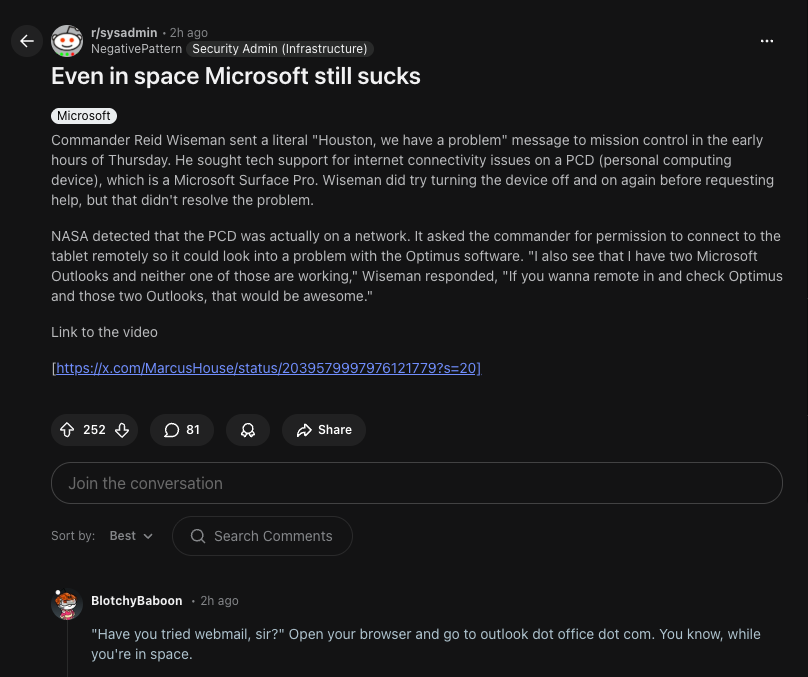808x677 pixels.
Task: Go to the r/sysadmin community link
Action: click(124, 33)
